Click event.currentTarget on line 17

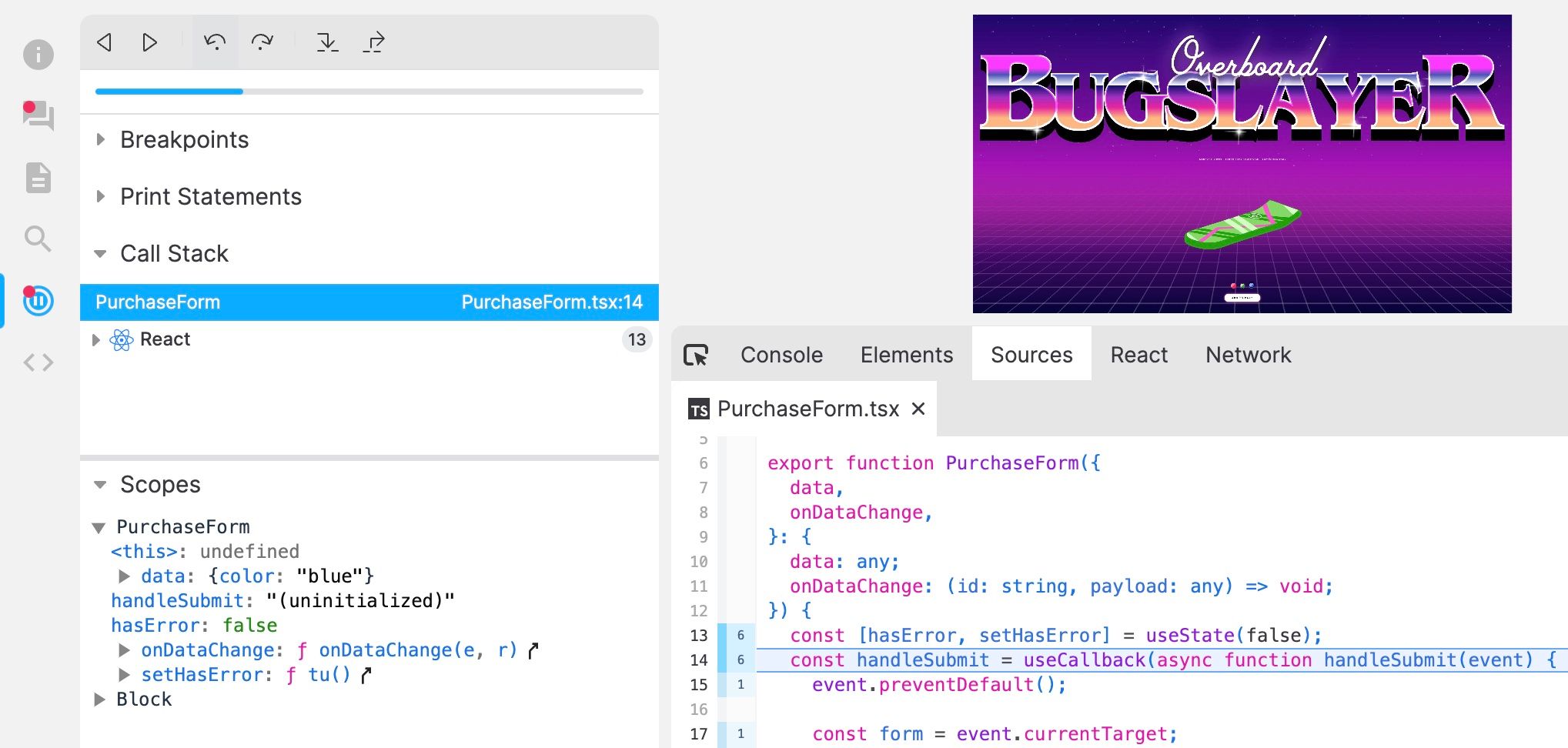(1066, 734)
